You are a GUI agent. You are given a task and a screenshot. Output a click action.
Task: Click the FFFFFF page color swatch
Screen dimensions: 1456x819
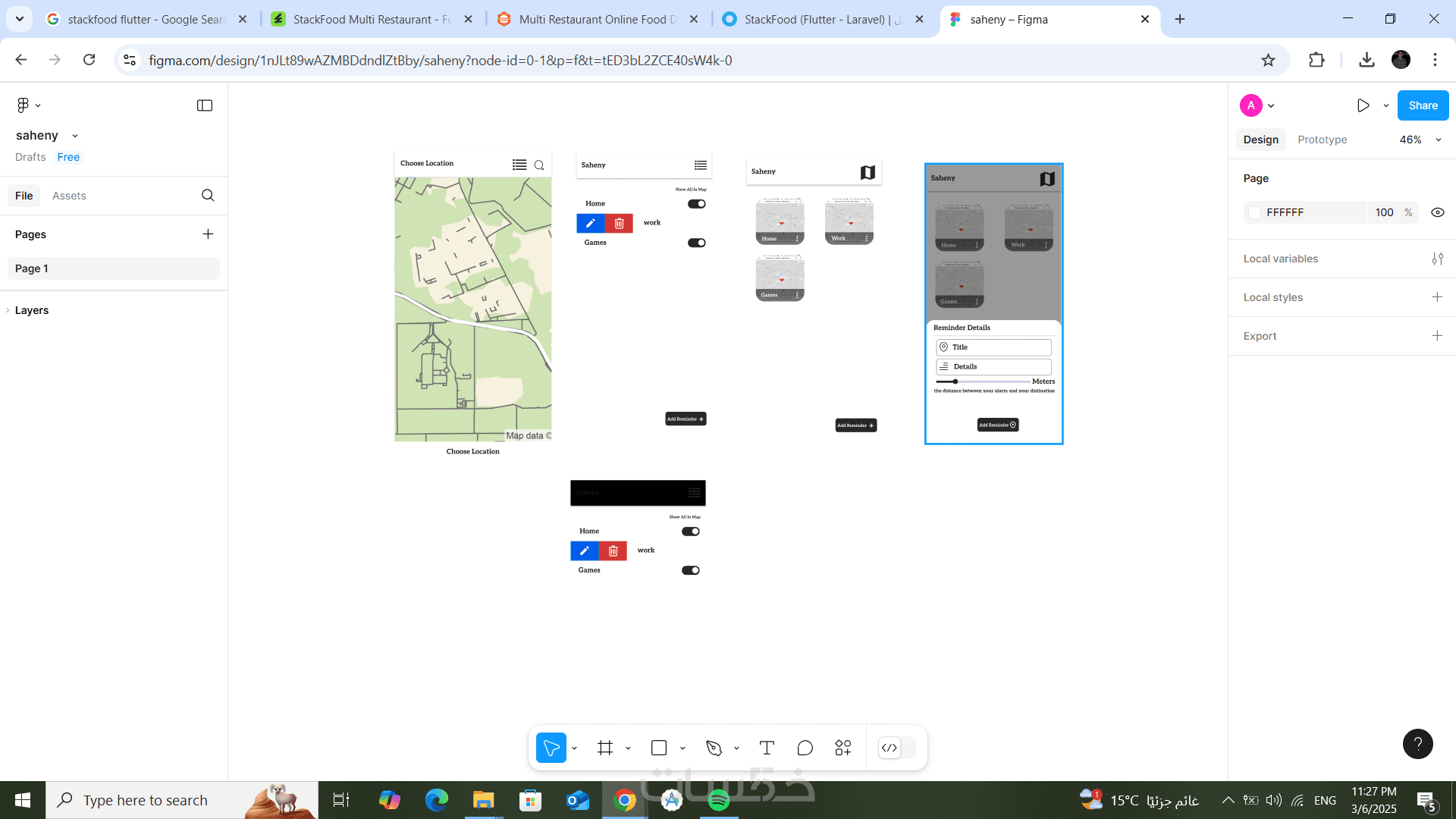[x=1255, y=212]
